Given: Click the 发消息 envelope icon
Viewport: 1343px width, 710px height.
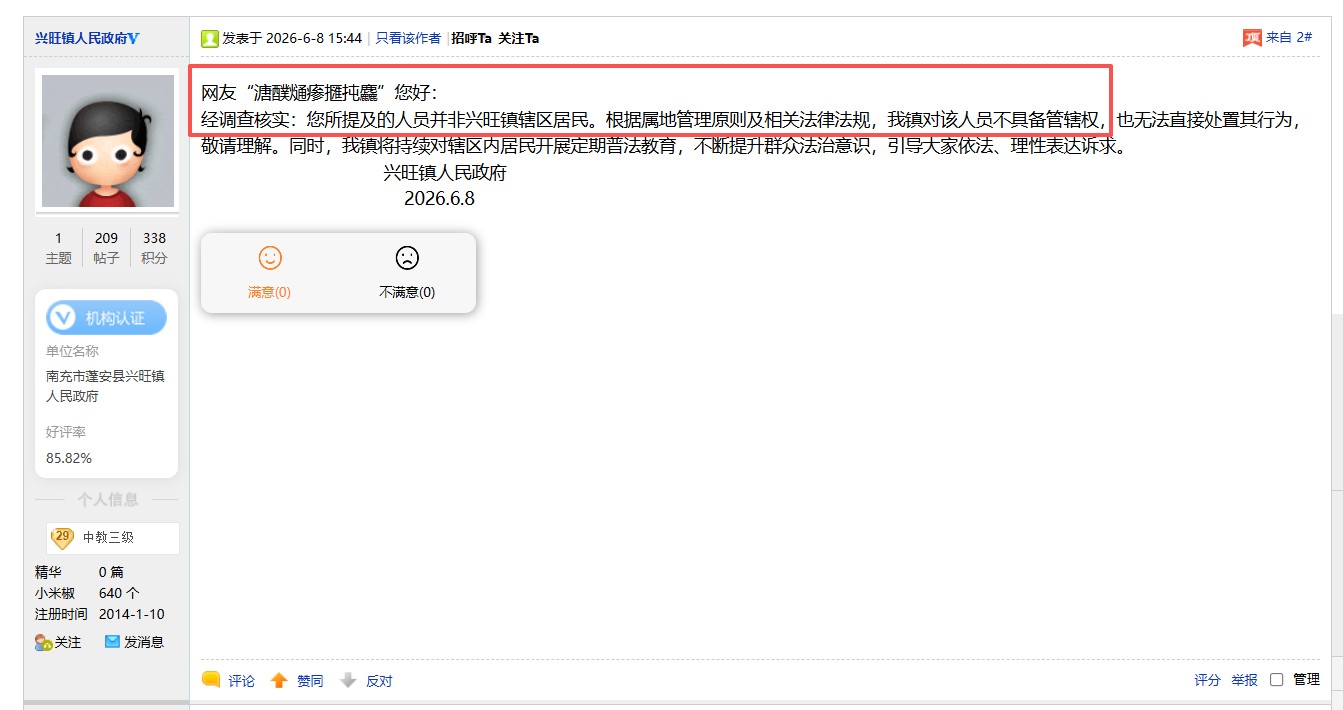Looking at the screenshot, I should click(x=112, y=642).
